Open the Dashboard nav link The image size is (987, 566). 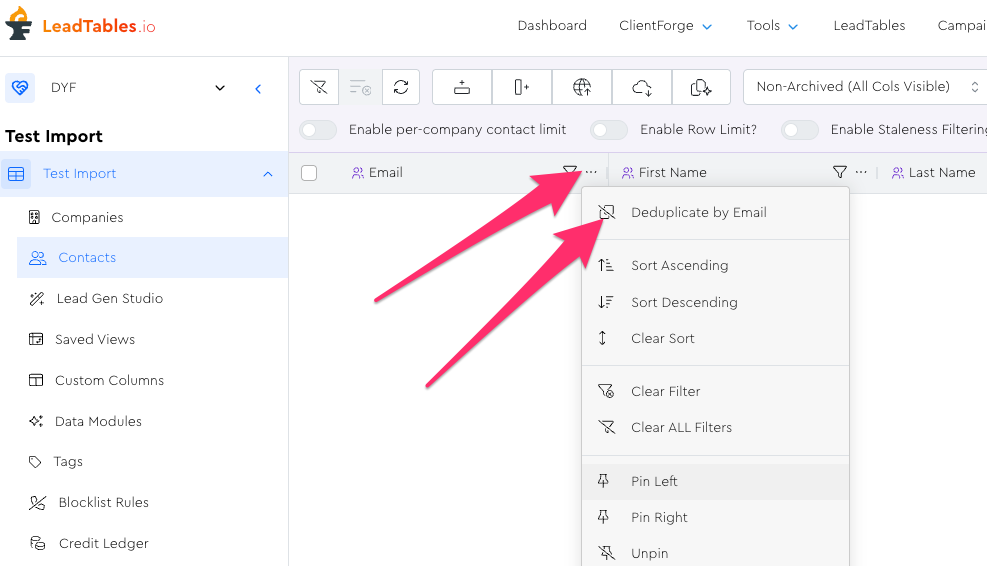552,26
